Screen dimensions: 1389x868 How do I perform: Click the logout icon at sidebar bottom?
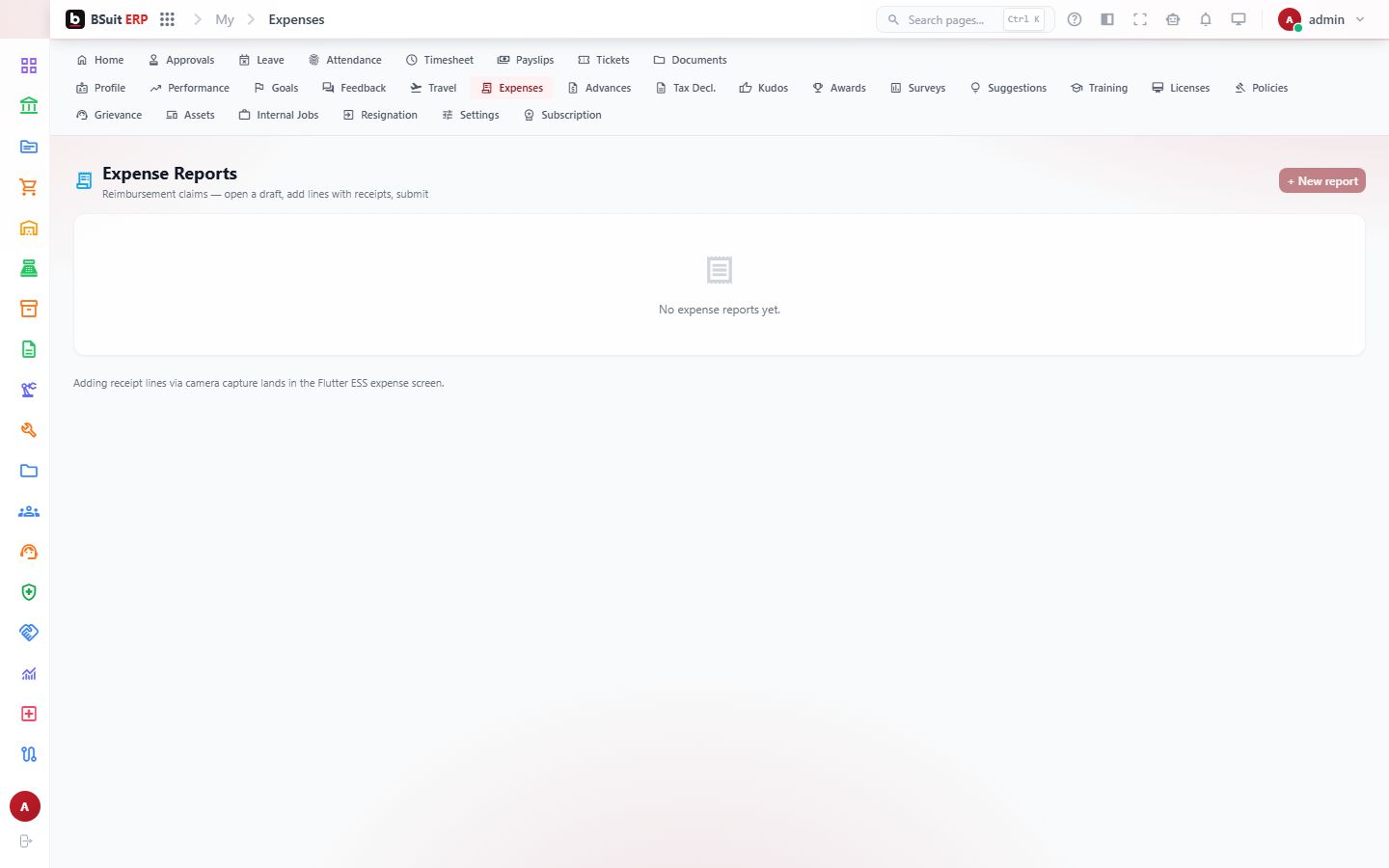coord(26,841)
